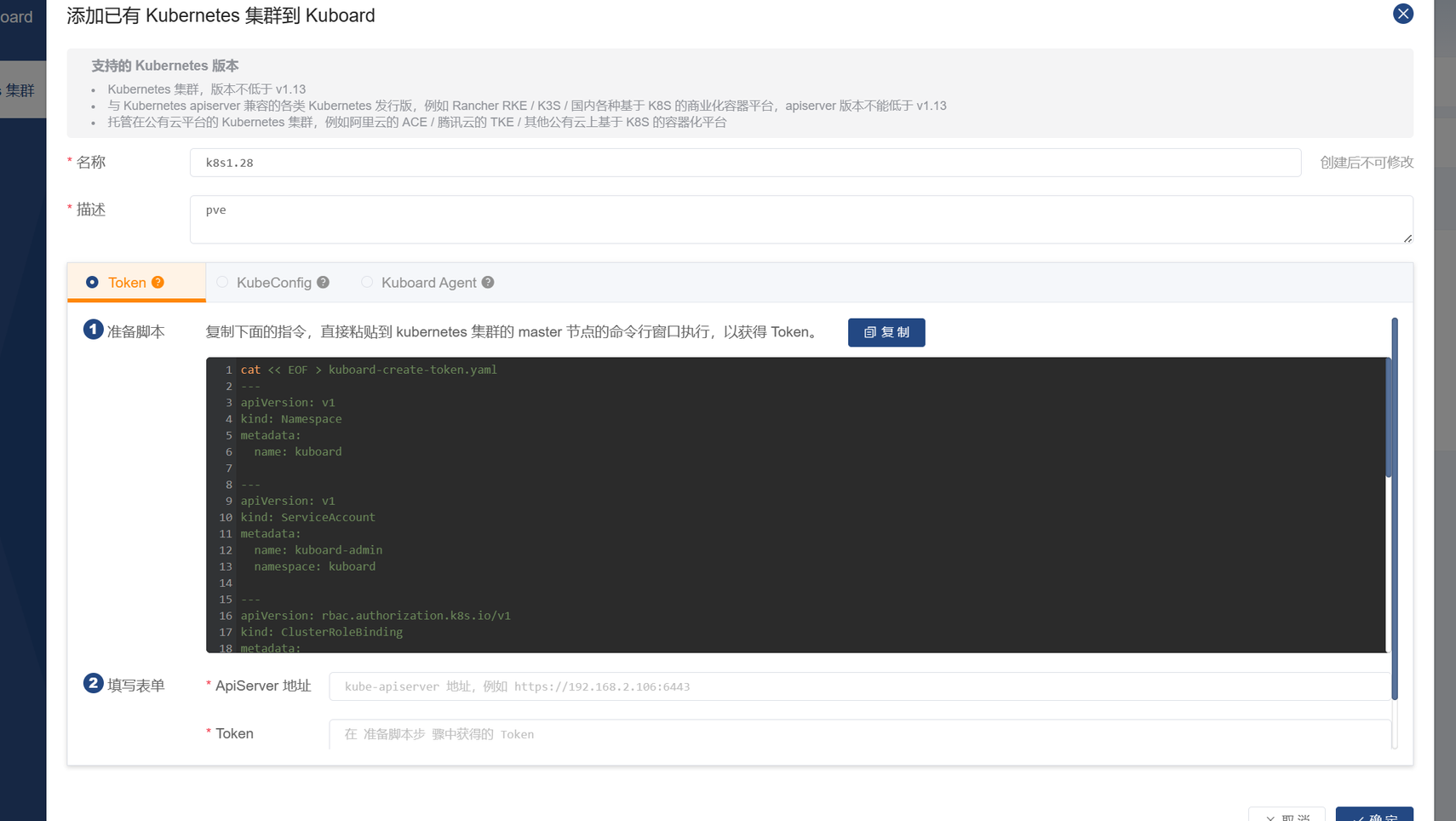Select the Kuboard Agent radio option
Screen dimensions: 1456x821
pos(367,283)
